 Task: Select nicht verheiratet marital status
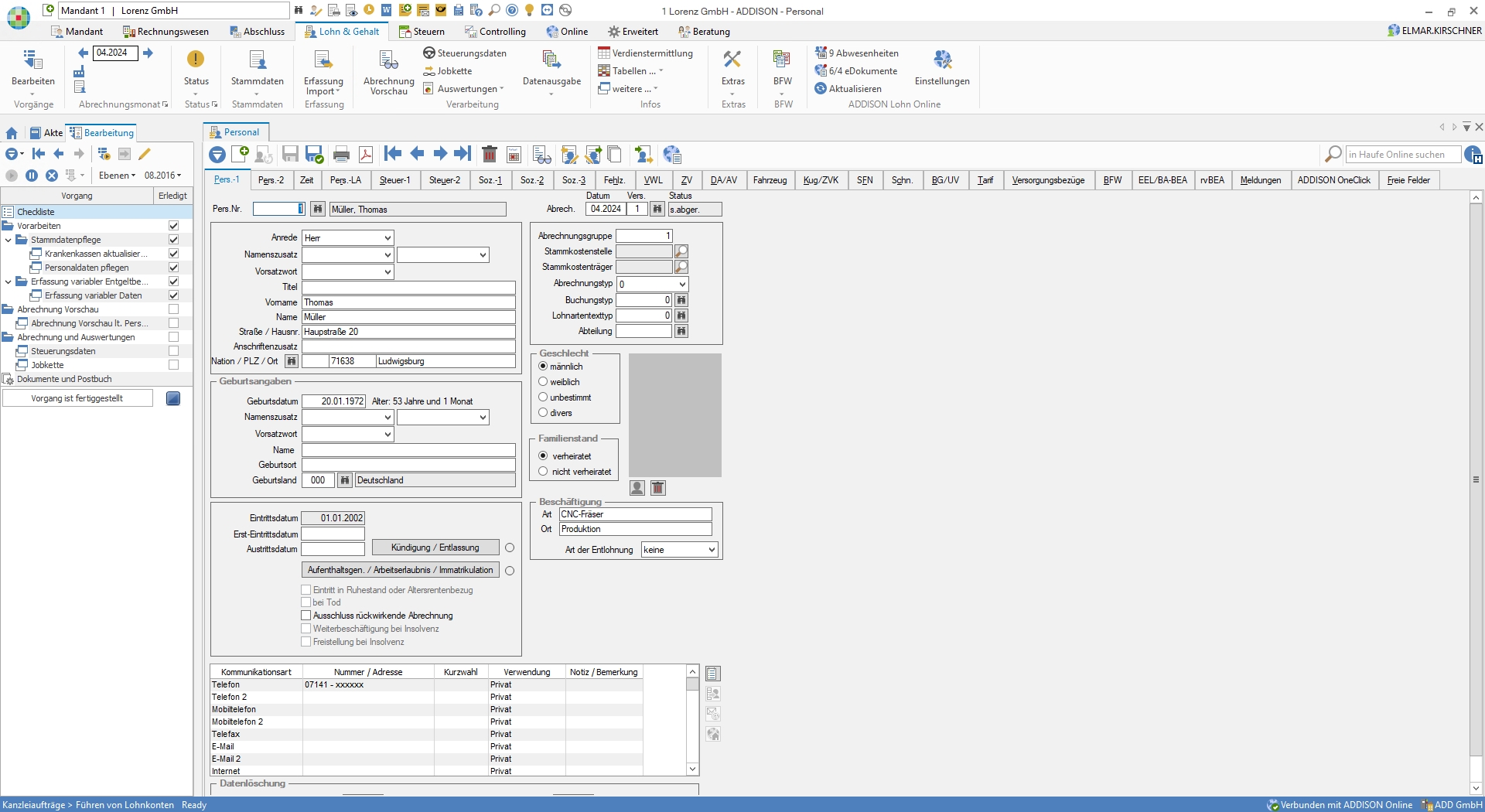(x=543, y=472)
